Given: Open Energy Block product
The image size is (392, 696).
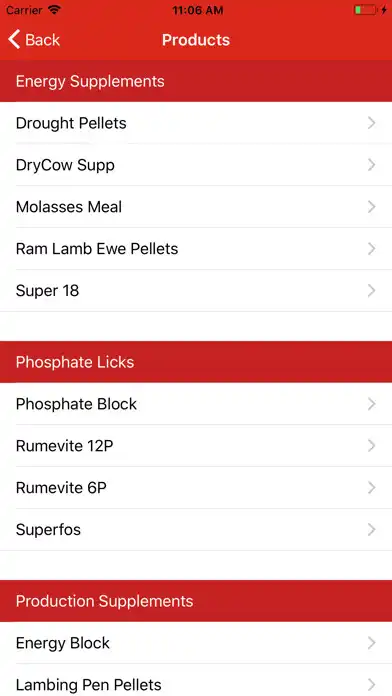Looking at the screenshot, I should tap(196, 643).
